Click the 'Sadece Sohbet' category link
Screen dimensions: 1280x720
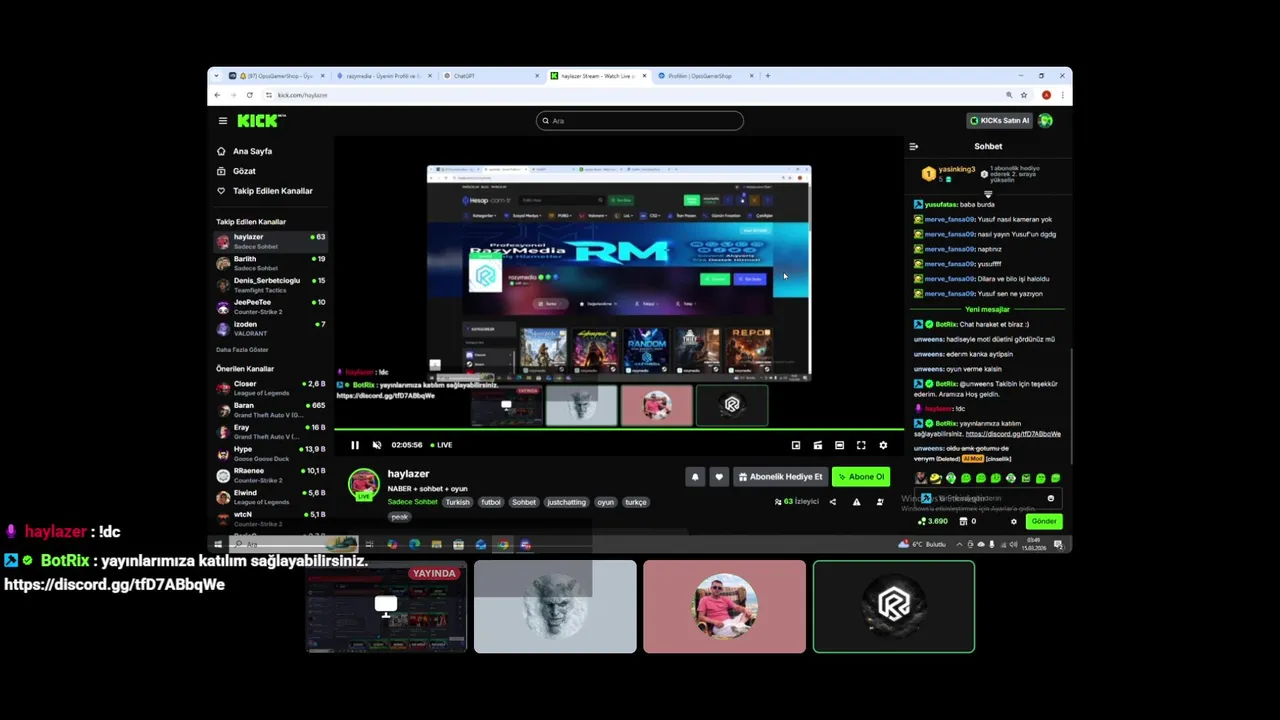[x=413, y=502]
